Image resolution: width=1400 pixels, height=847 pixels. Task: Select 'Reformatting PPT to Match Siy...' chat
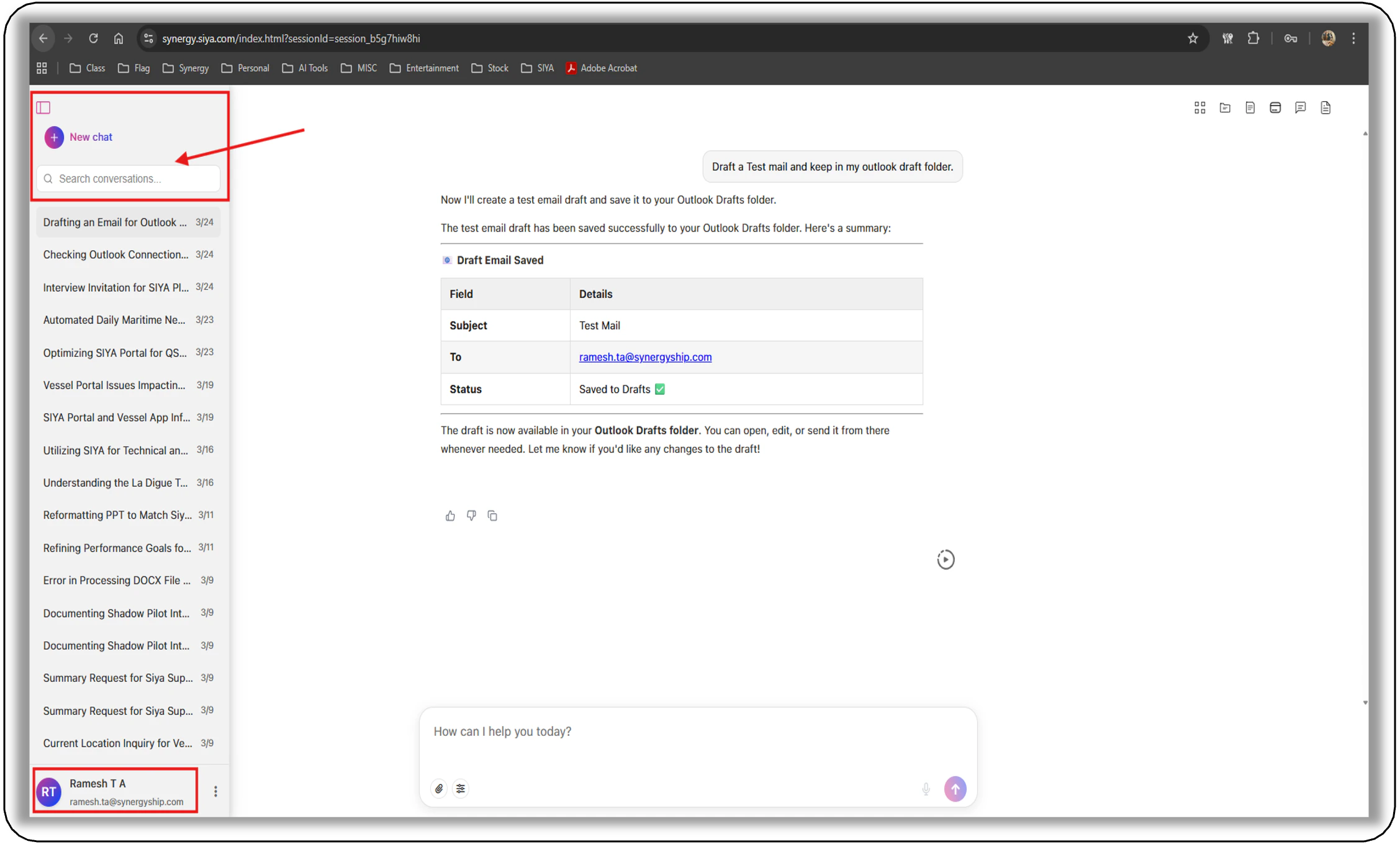tap(129, 515)
